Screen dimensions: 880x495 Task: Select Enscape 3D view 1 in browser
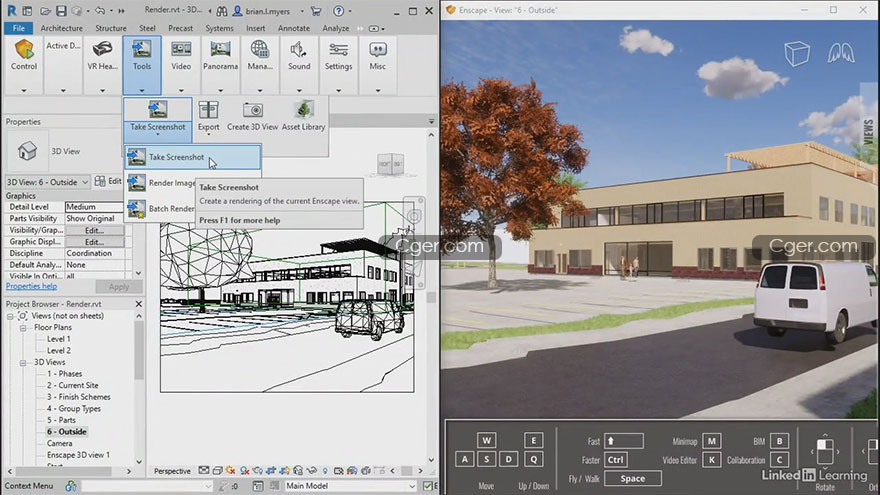click(78, 455)
